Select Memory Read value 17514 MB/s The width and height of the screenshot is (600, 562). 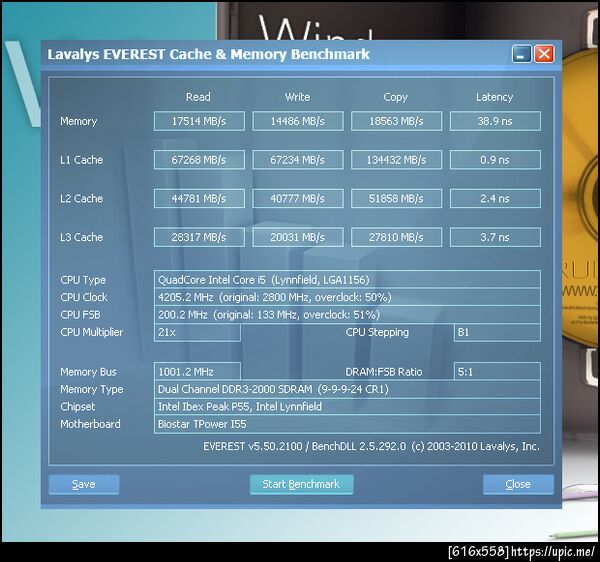(x=199, y=121)
